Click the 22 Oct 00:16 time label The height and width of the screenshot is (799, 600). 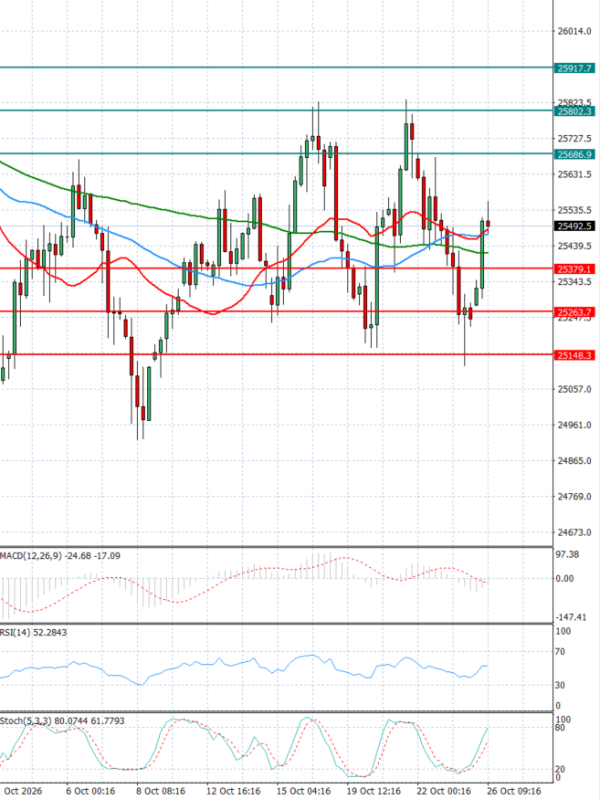click(444, 791)
